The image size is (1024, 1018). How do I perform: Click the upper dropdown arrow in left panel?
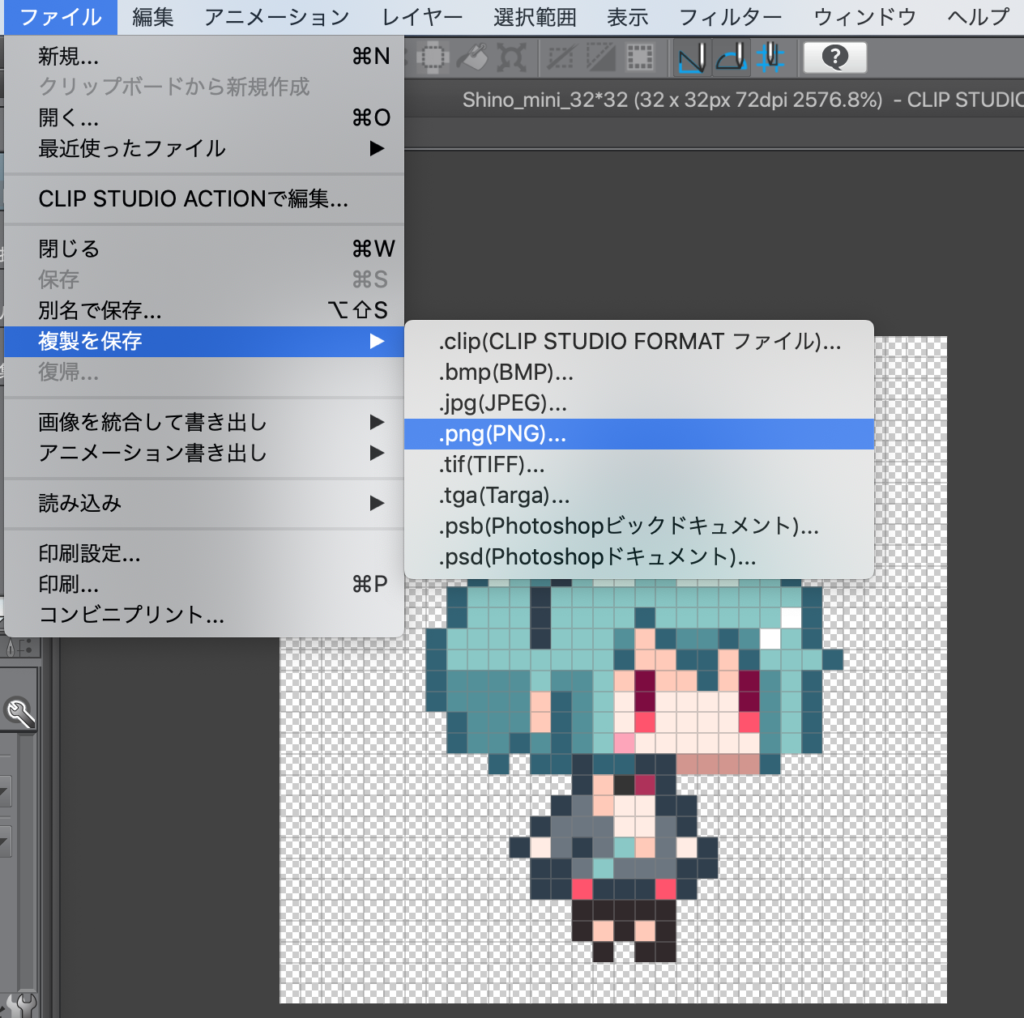4,793
